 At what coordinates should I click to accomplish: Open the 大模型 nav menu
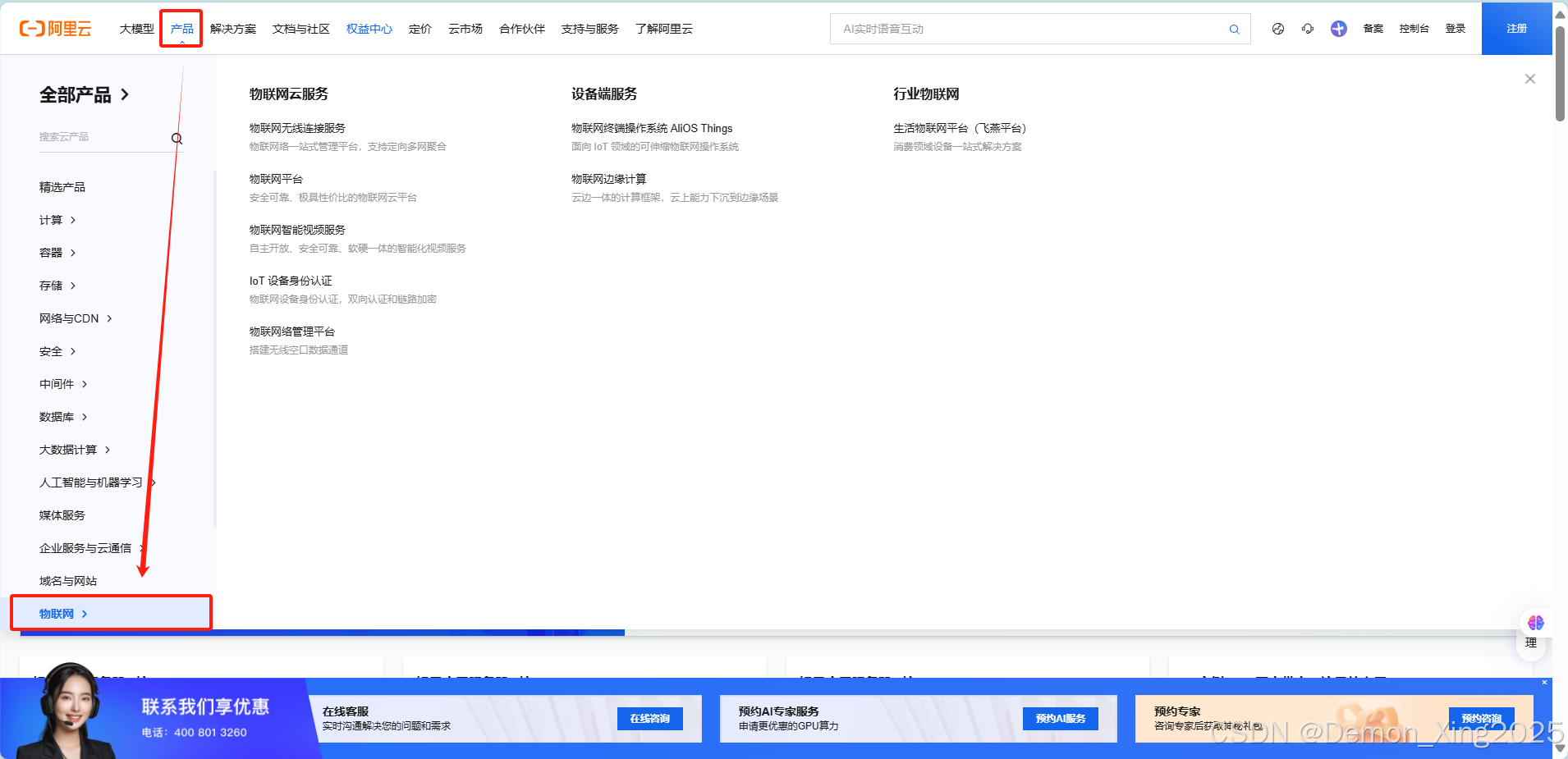click(x=137, y=29)
